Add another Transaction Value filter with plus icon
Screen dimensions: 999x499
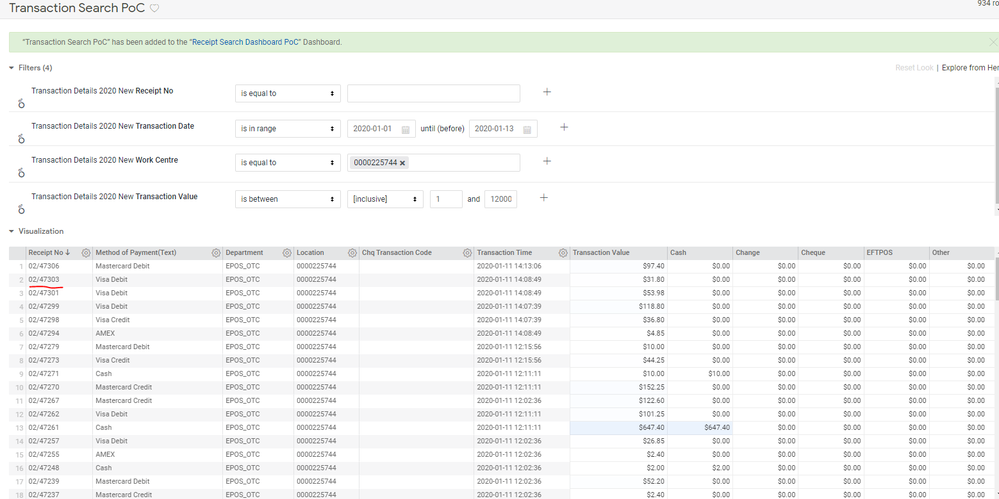click(543, 198)
